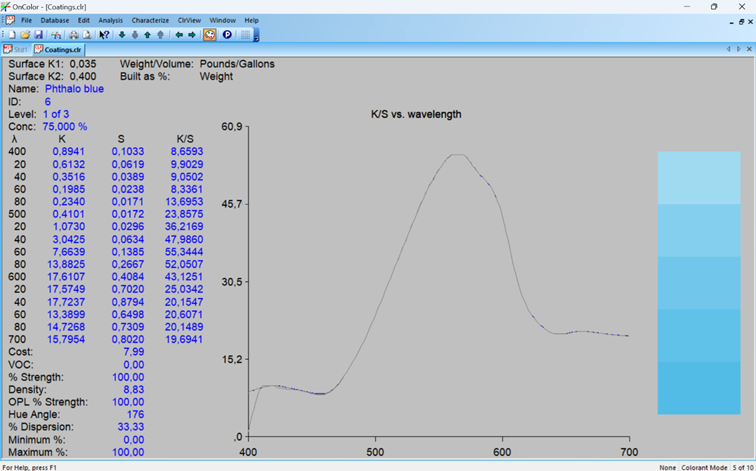Go to next with green right arrow
756x471 pixels.
(192, 34)
